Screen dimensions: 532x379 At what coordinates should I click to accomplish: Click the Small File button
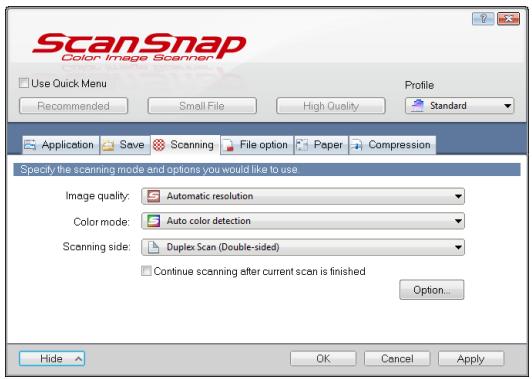coord(202,106)
